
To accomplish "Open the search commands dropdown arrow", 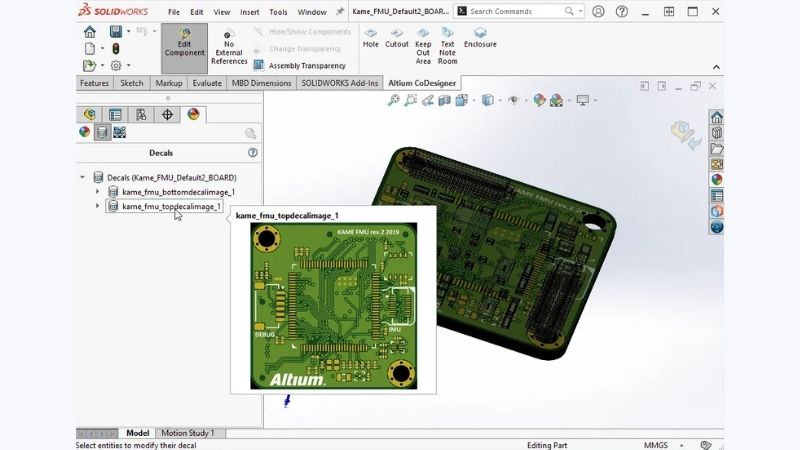I will (x=581, y=11).
